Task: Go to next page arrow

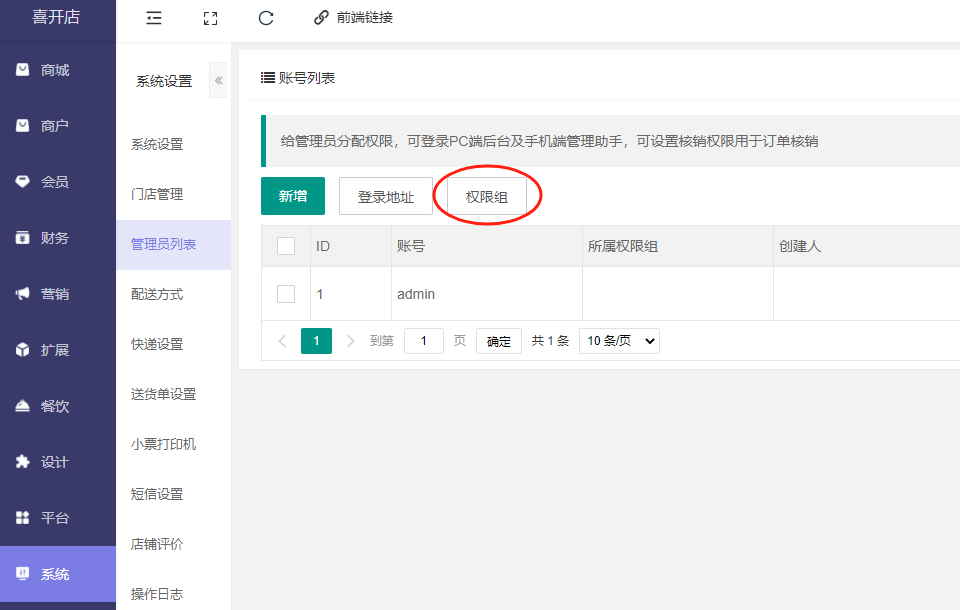Action: [x=350, y=341]
